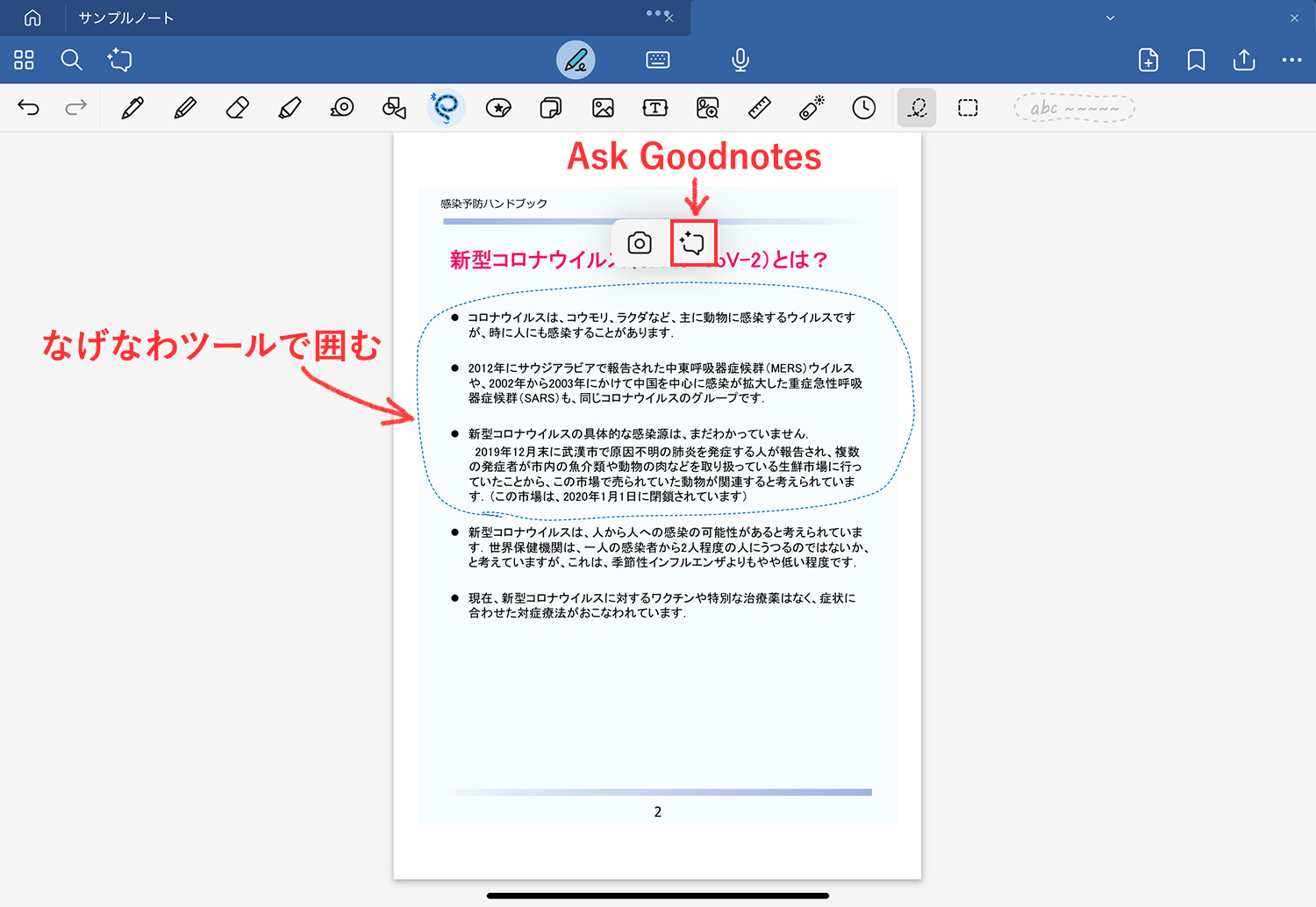
Task: Click the bullet 新型コロナウイルスの具体的な感染源
Action: click(x=638, y=433)
